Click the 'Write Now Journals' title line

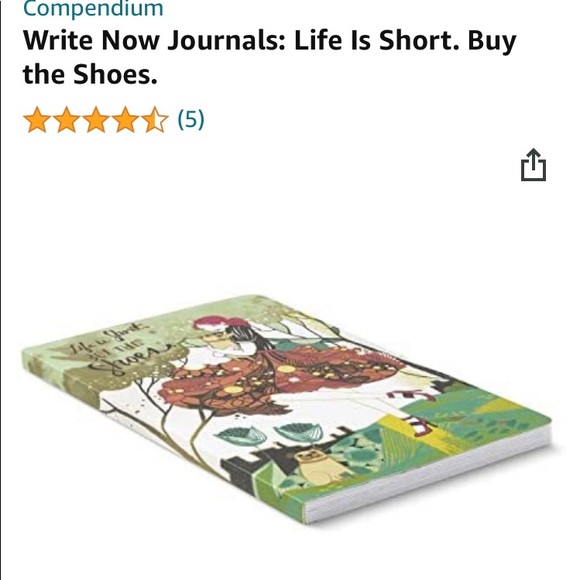(x=269, y=40)
